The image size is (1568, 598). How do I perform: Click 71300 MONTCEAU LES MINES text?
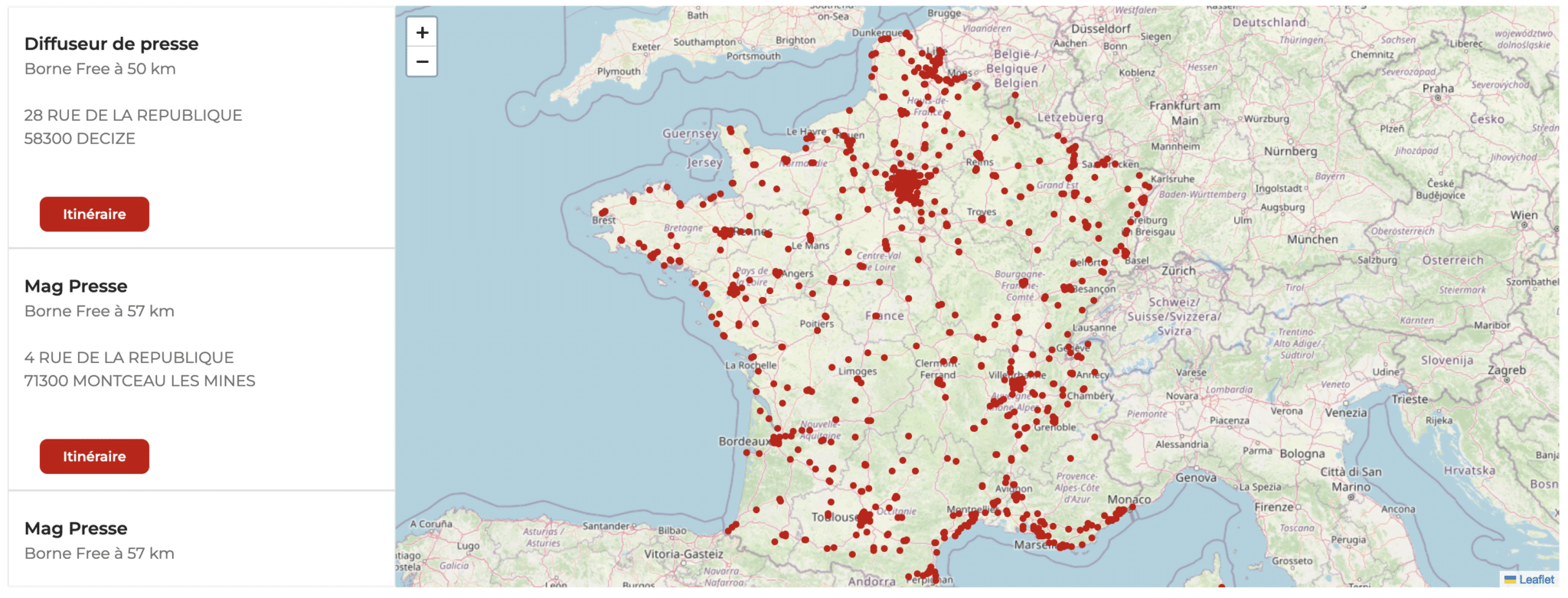[x=140, y=381]
